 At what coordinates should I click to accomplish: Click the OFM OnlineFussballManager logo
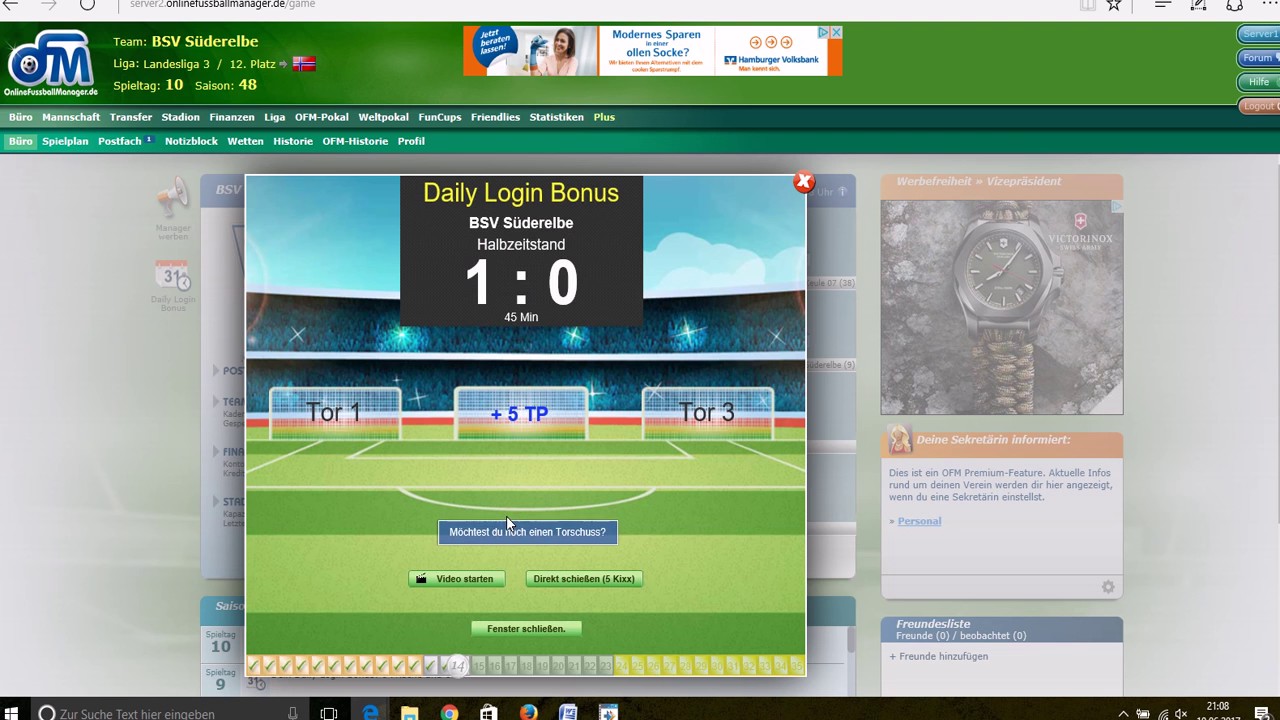[51, 65]
